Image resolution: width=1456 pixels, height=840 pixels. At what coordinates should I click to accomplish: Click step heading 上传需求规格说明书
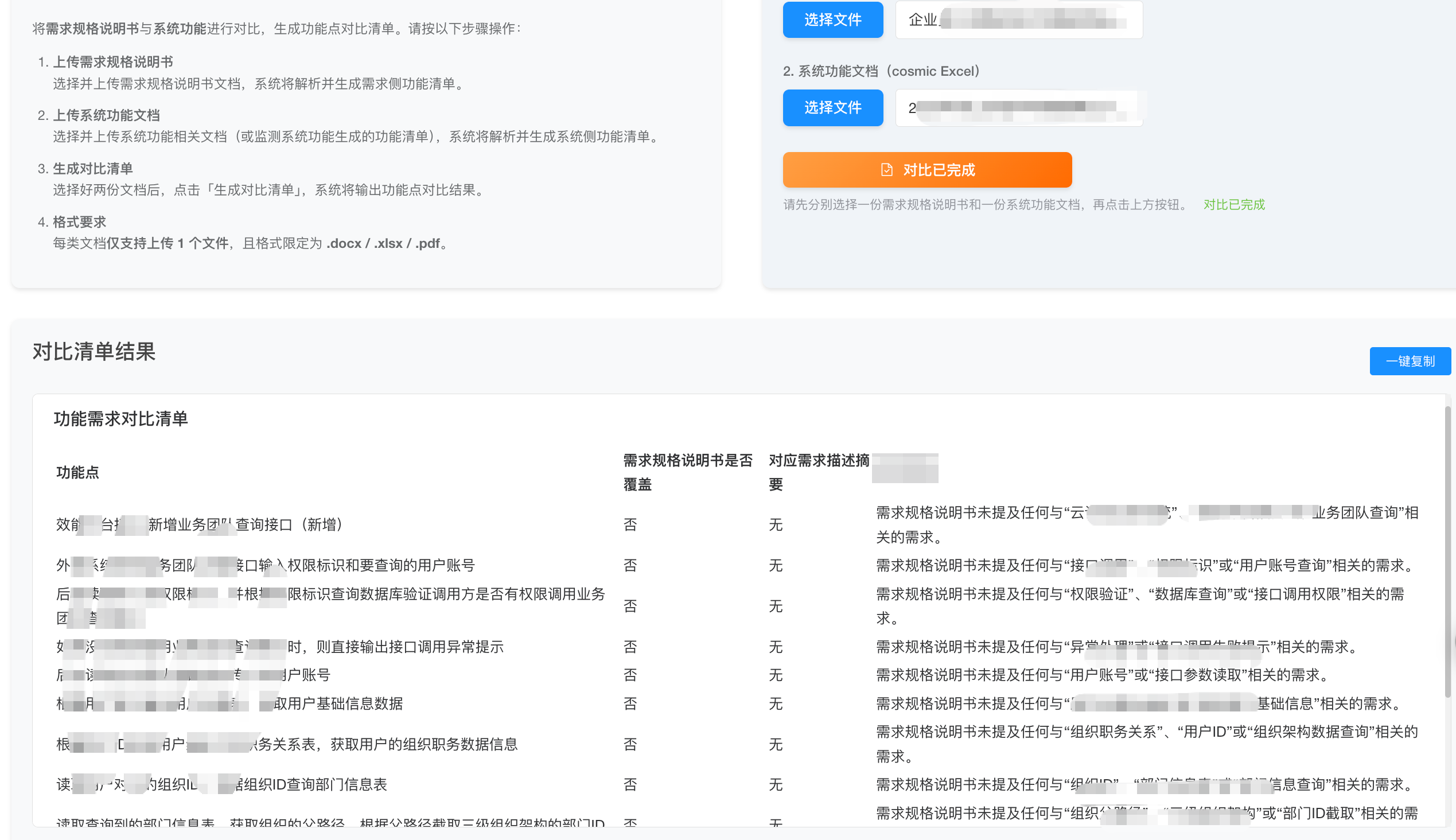point(113,62)
